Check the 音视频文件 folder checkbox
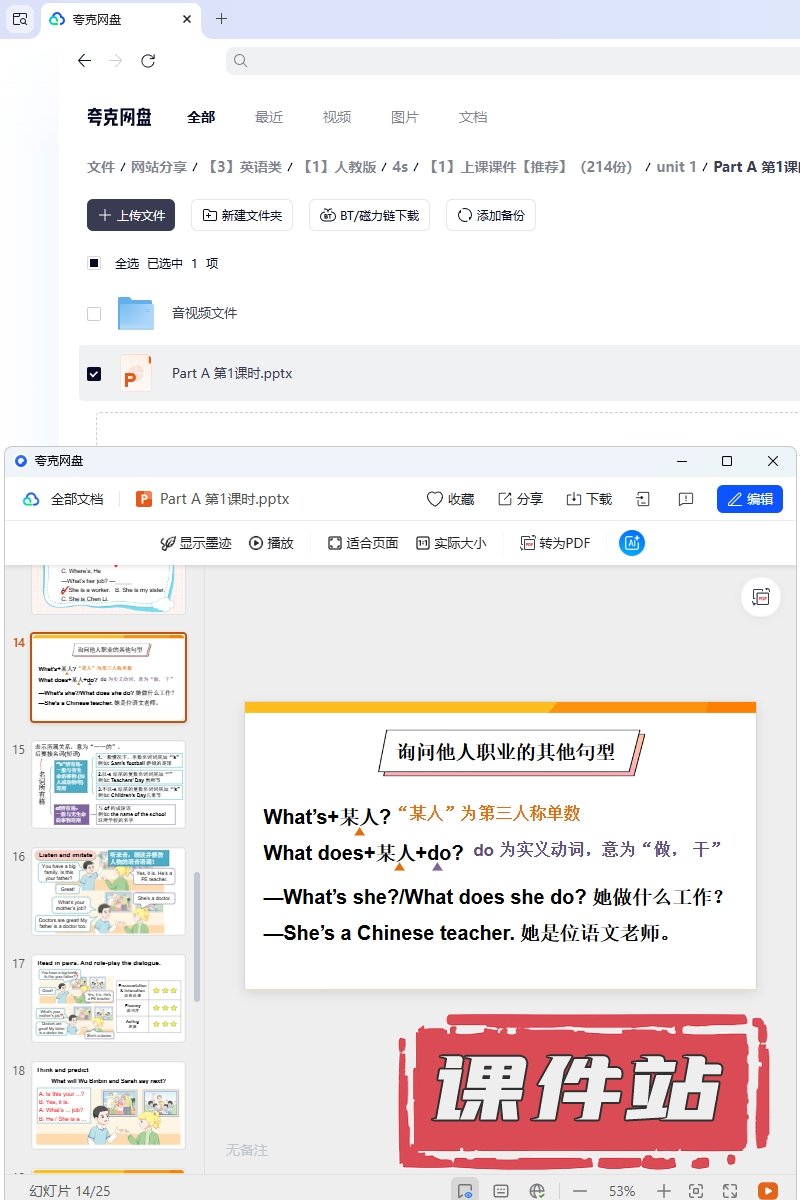 [94, 313]
